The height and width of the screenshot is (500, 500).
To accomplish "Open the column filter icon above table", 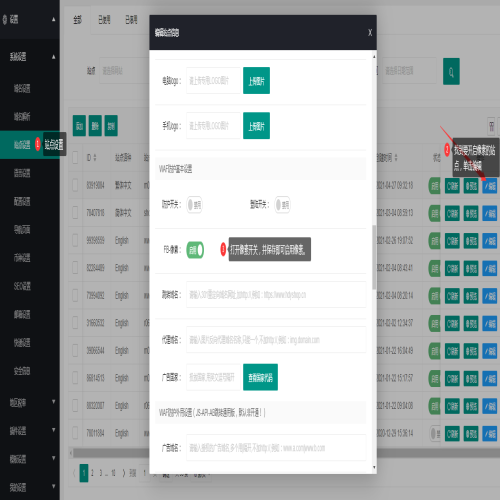I will coord(491,126).
